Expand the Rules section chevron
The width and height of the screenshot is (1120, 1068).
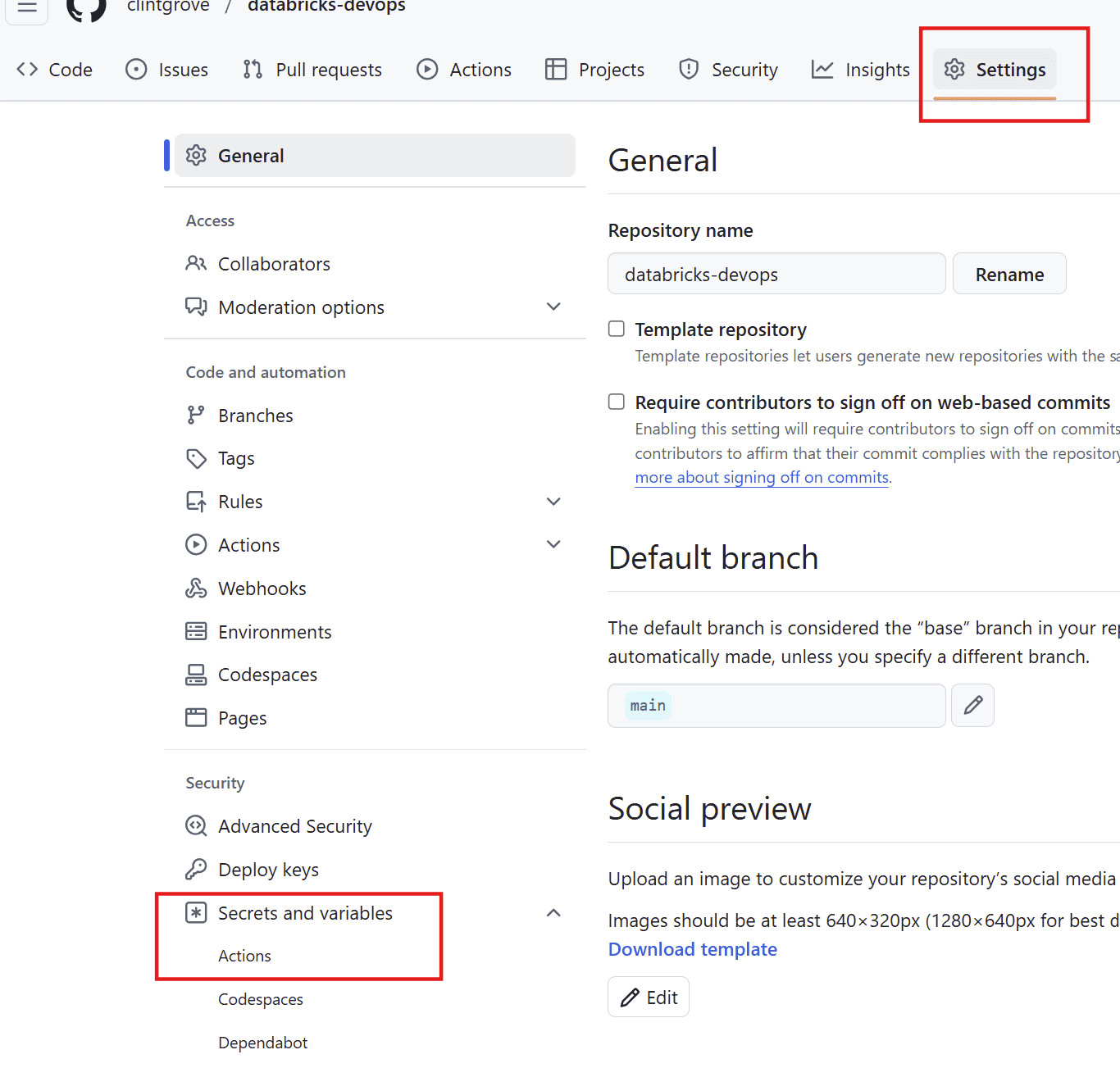[553, 502]
